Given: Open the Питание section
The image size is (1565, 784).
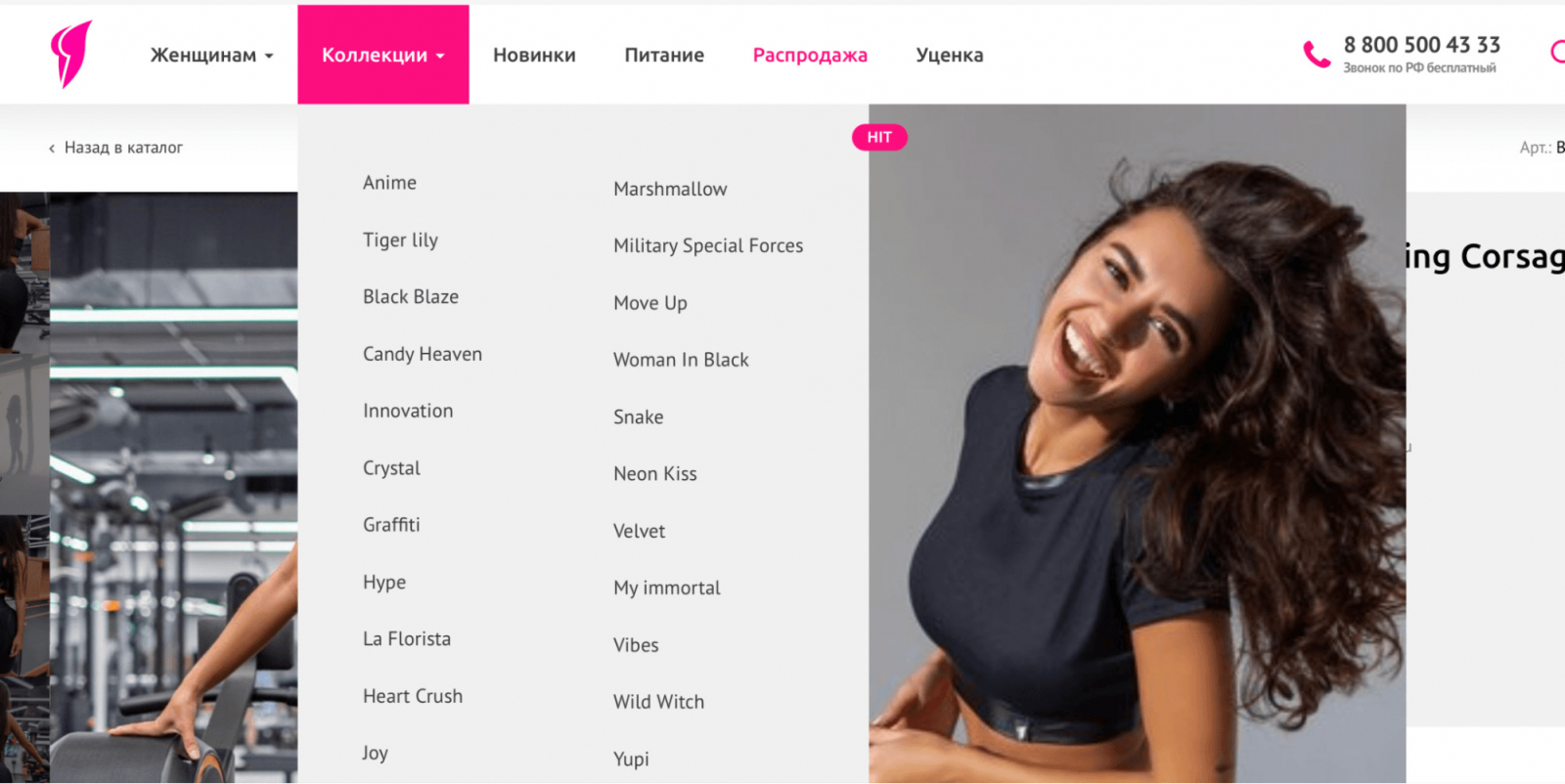Looking at the screenshot, I should (664, 55).
